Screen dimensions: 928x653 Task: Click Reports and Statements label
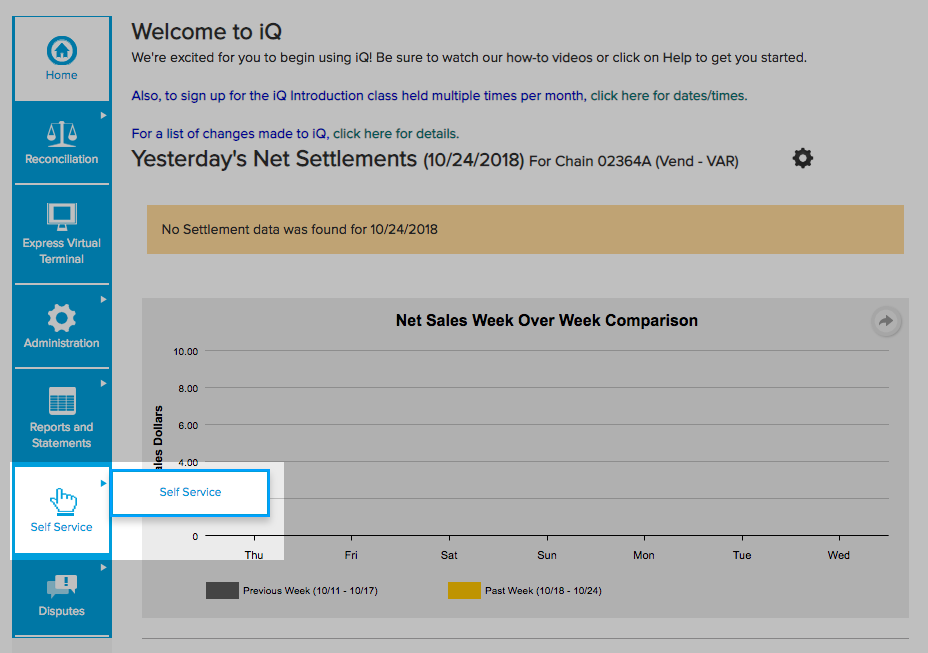coord(62,435)
